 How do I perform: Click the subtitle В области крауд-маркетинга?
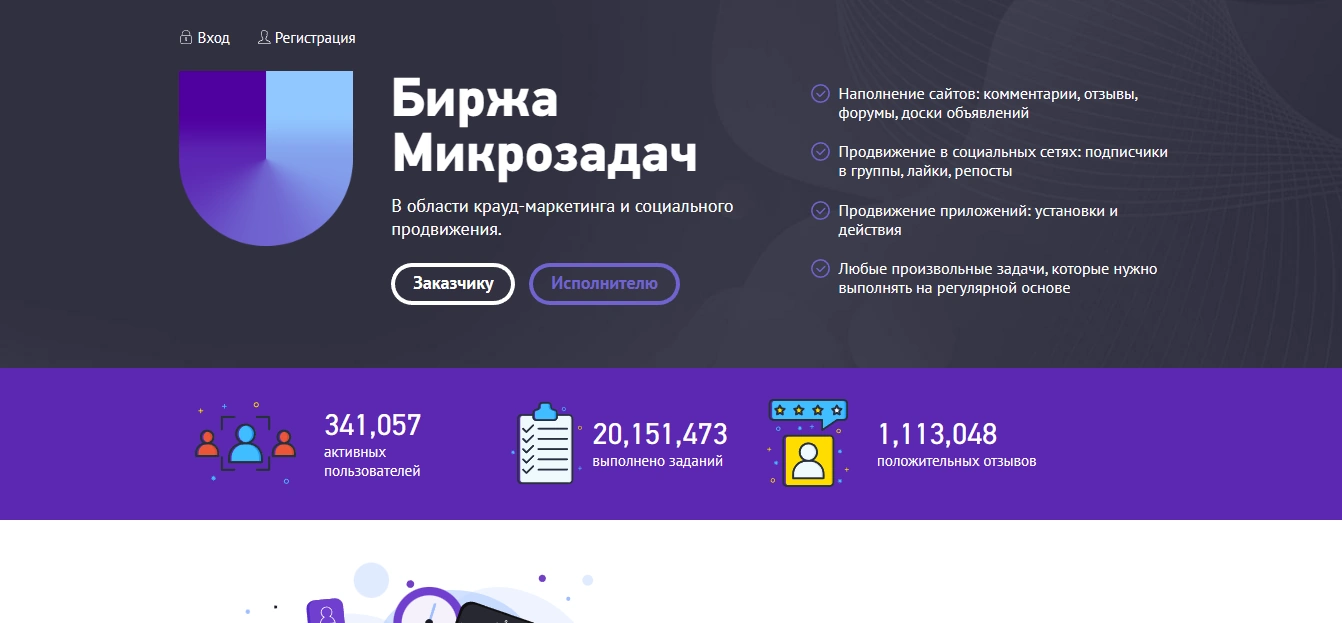pyautogui.click(x=562, y=218)
